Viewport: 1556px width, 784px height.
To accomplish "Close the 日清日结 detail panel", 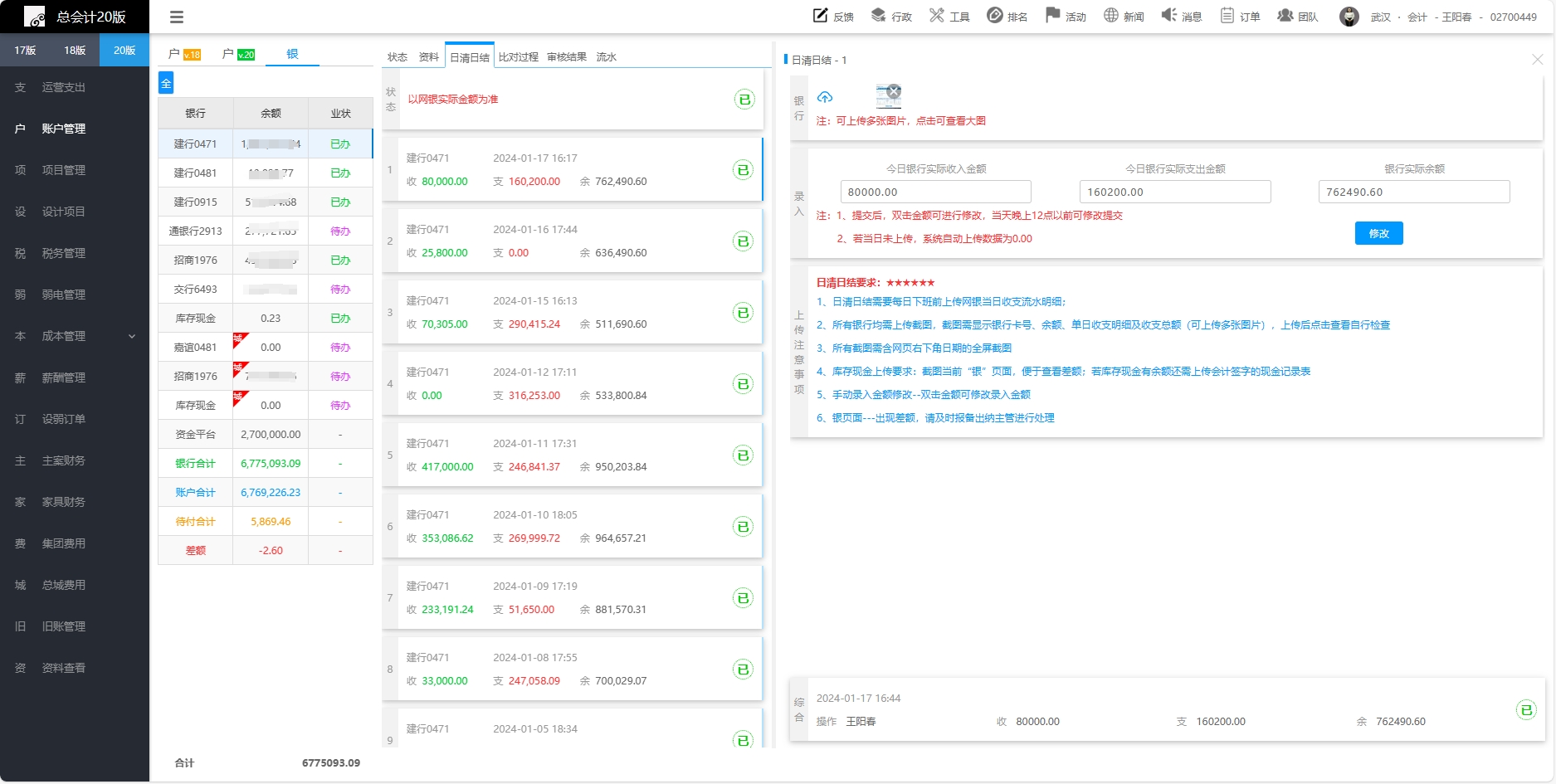I will 1537,60.
